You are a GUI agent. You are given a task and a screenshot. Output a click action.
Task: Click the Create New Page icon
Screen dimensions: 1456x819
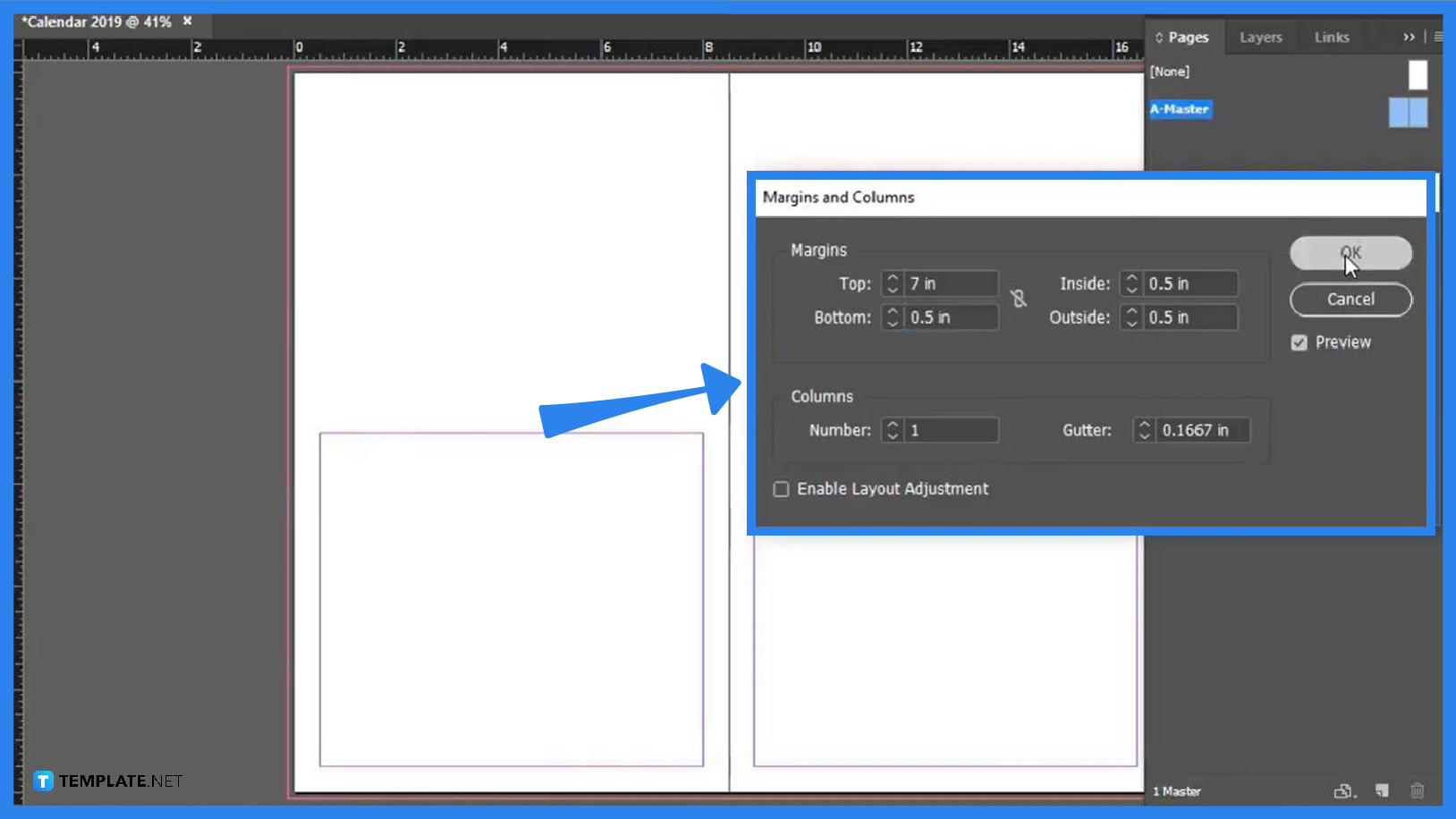pyautogui.click(x=1382, y=790)
